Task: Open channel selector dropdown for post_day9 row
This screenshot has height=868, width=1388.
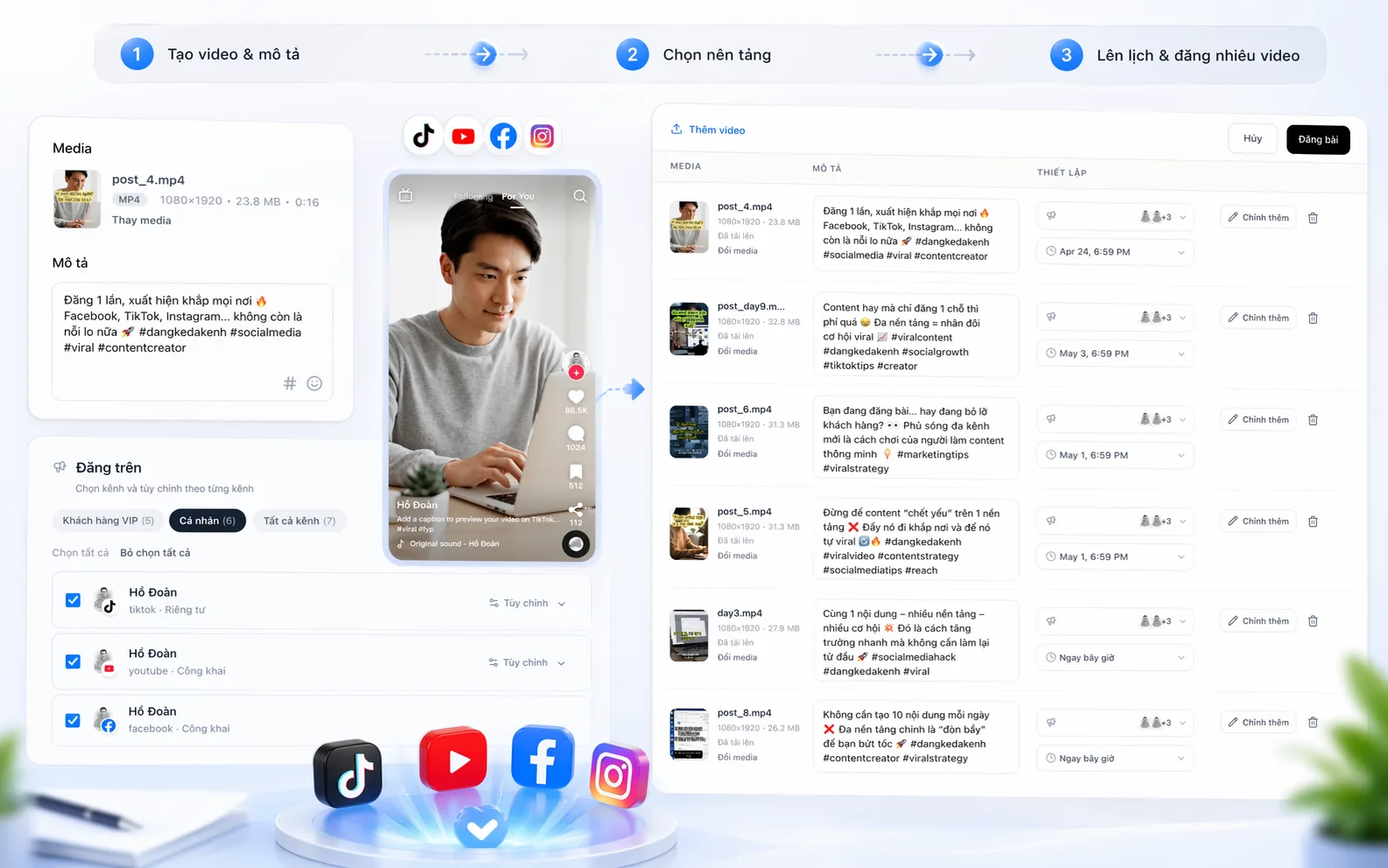Action: pos(1115,317)
